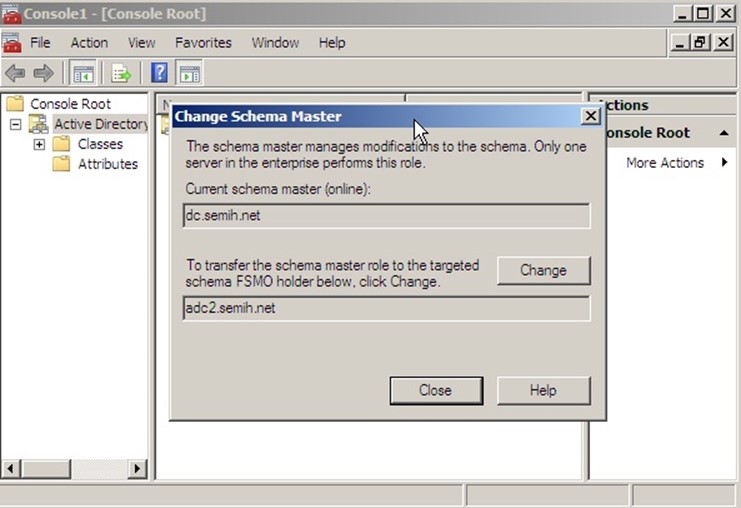Click the Change button to transfer role
741x508 pixels.
click(543, 270)
